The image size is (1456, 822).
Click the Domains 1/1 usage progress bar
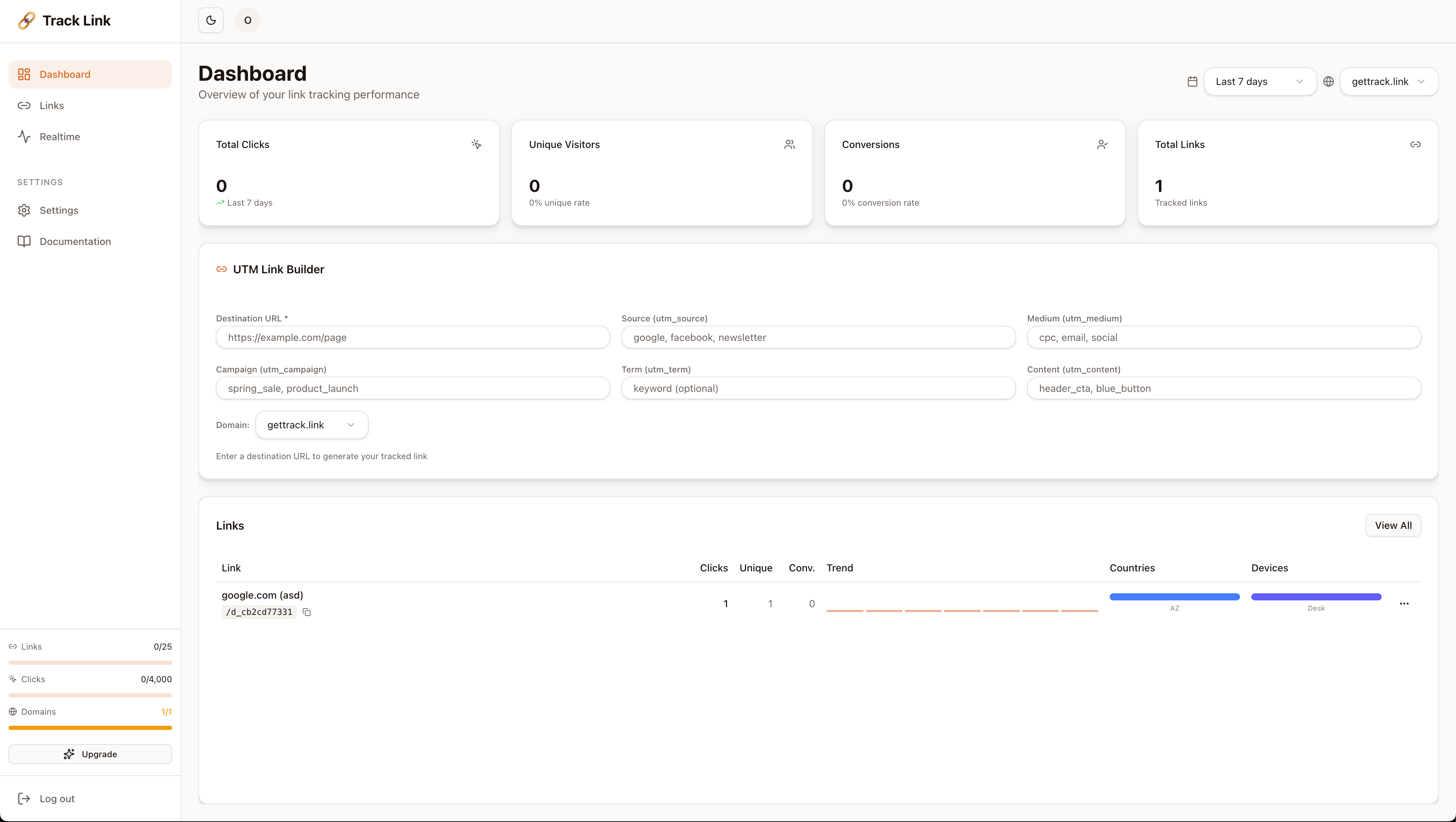(x=90, y=728)
